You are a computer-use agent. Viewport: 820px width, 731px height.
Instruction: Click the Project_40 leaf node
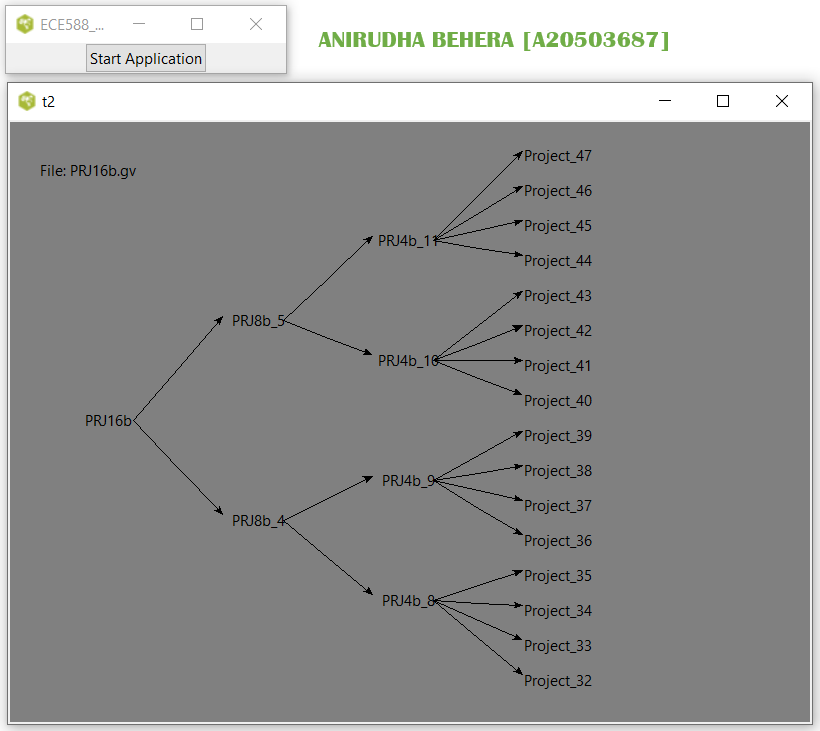point(558,401)
